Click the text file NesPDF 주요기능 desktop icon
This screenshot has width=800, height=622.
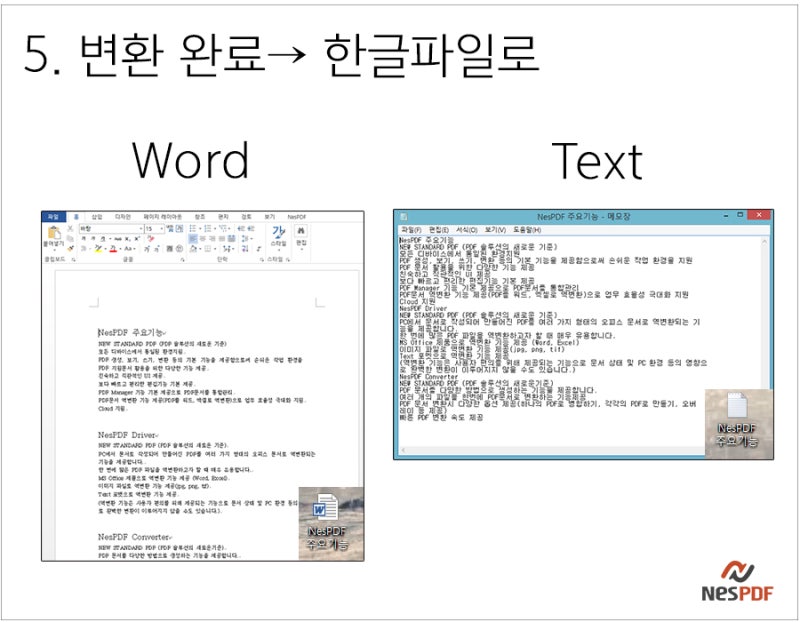pyautogui.click(x=737, y=420)
